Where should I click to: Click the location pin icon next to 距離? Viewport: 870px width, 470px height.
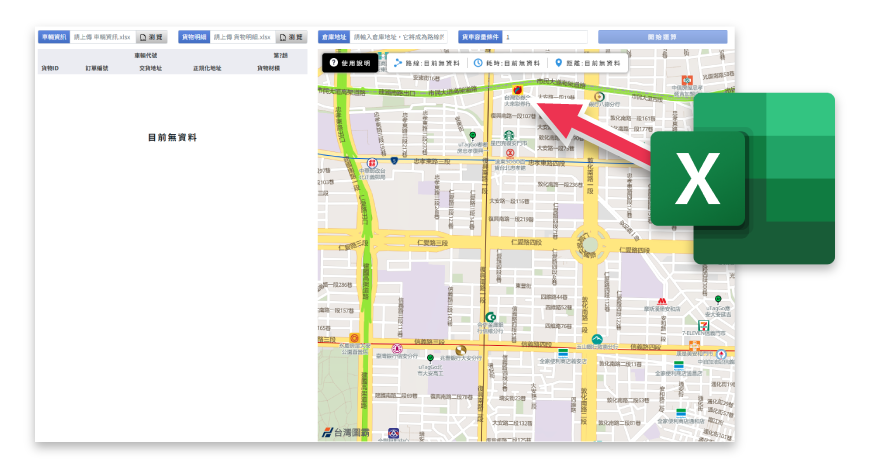pos(559,63)
